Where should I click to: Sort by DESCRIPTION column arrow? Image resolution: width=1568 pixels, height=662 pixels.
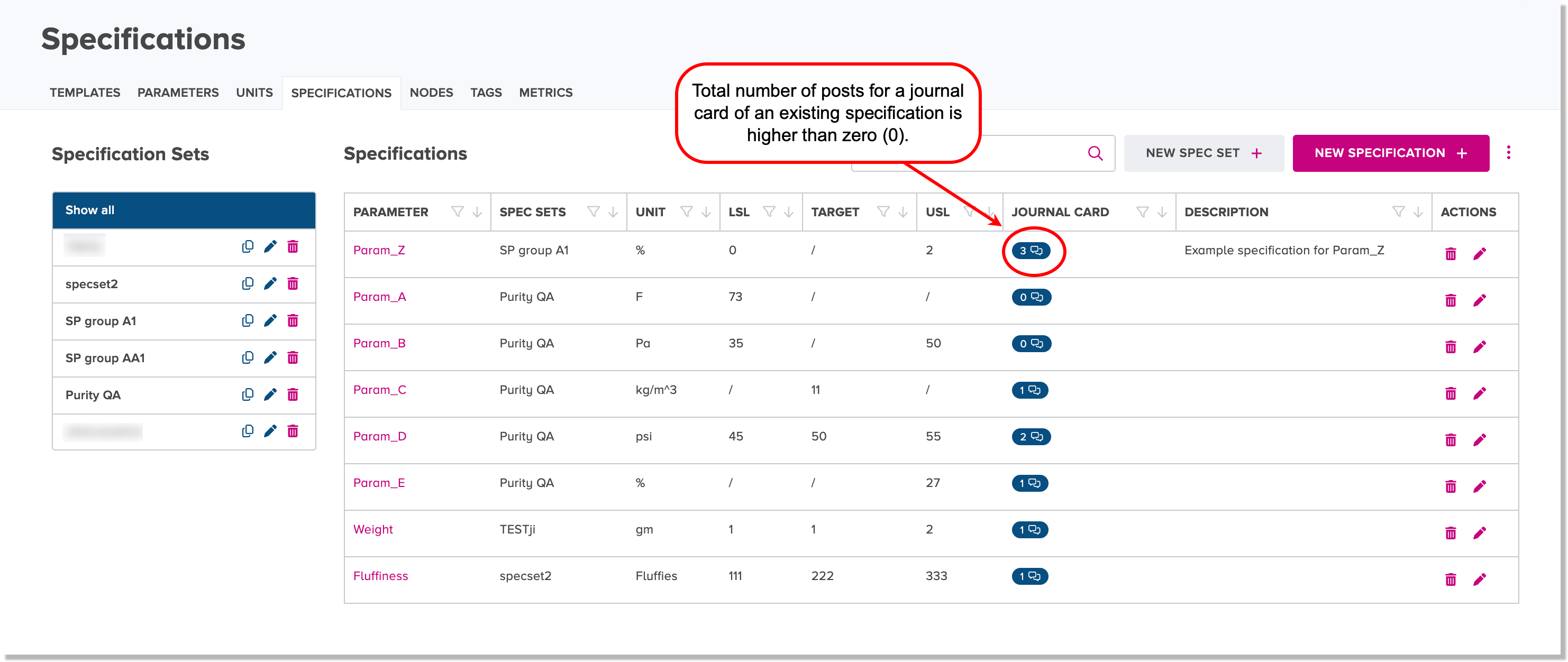tap(1418, 212)
